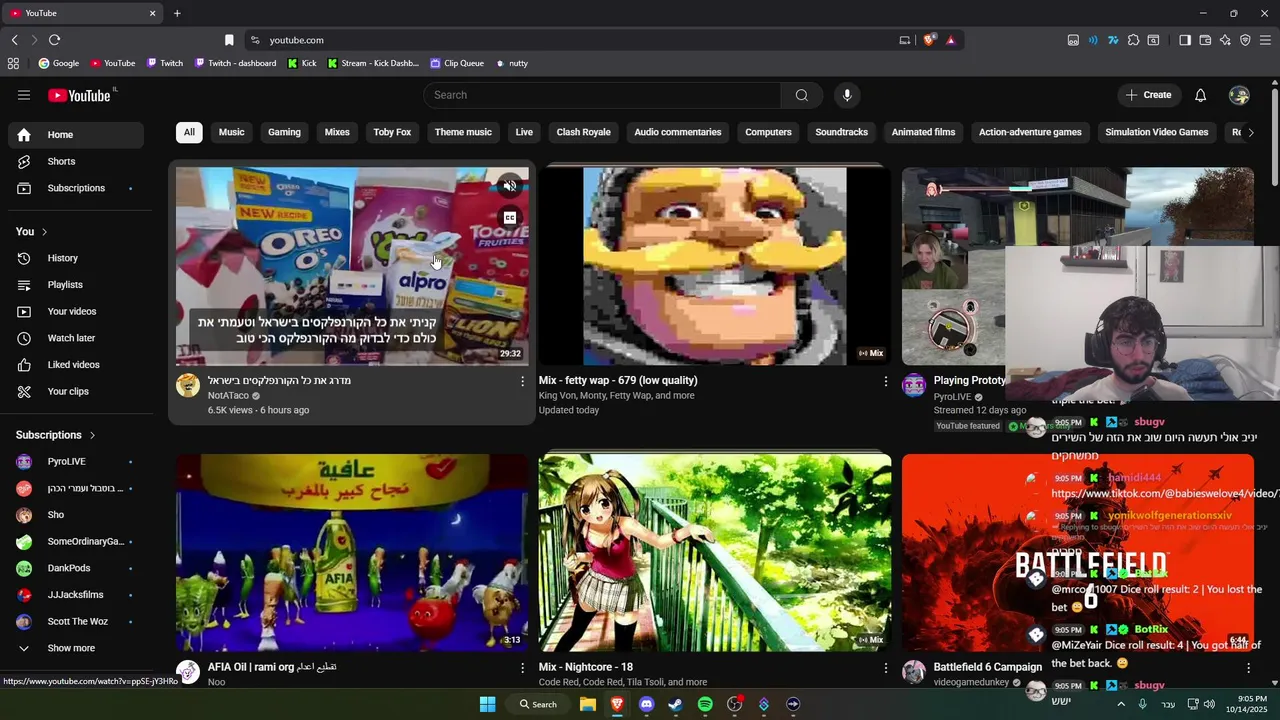1280x720 pixels.
Task: Open the fetty wap mix thumbnail
Action: coord(714,266)
